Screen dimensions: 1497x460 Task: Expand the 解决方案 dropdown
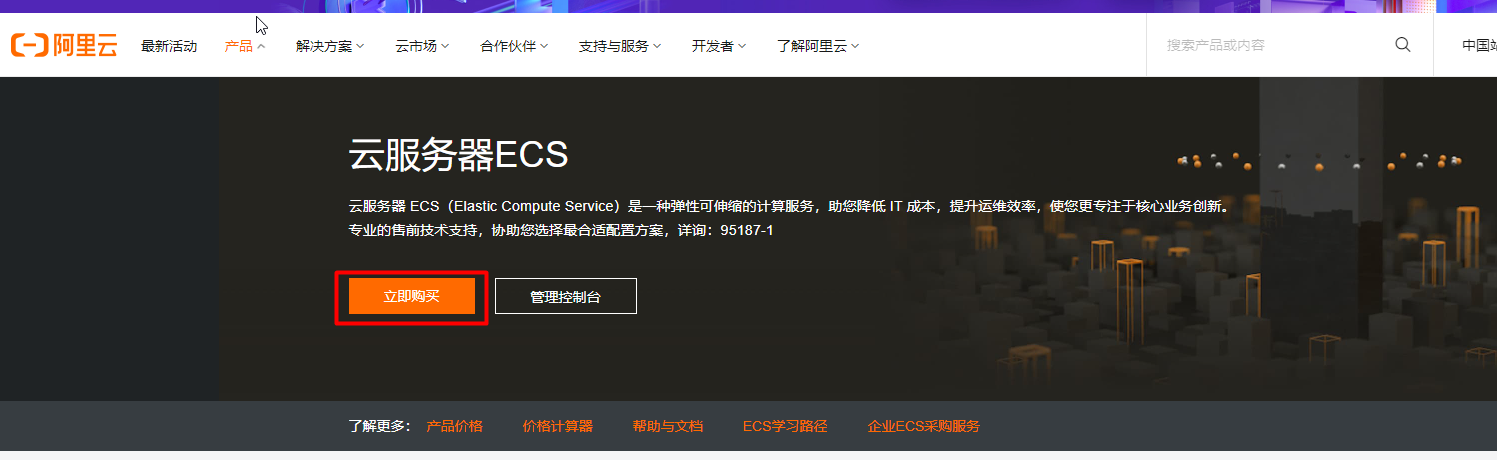330,46
